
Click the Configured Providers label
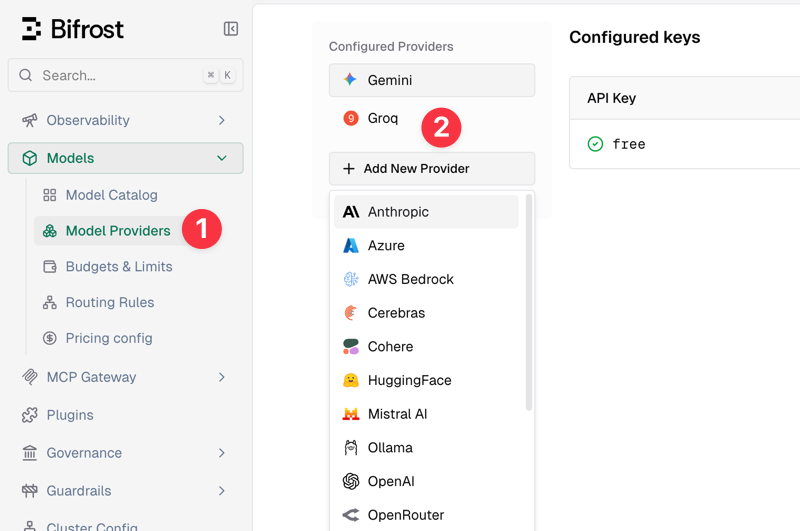coord(391,46)
